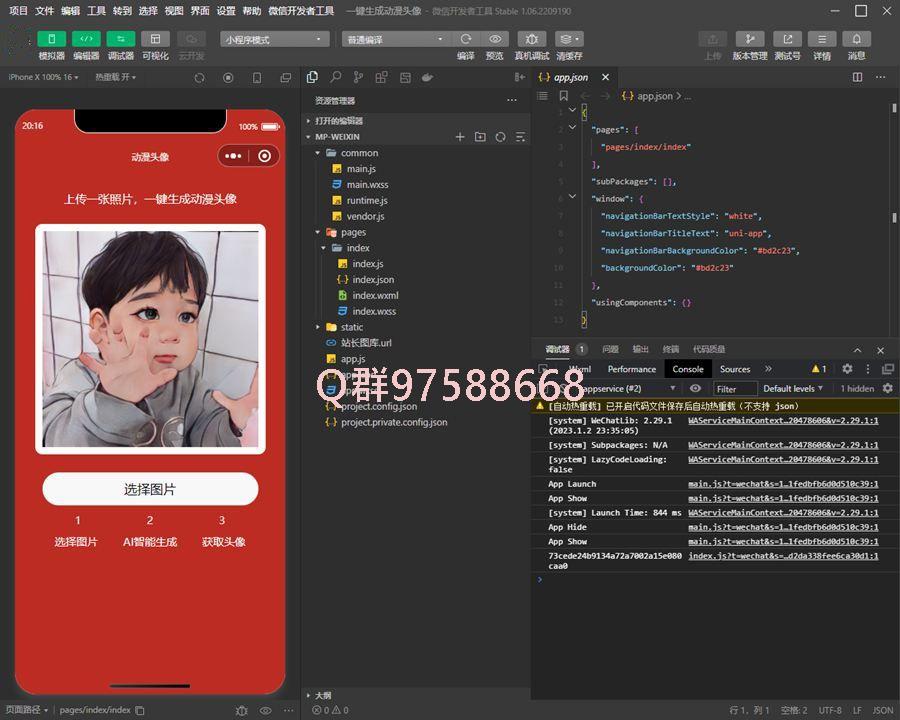900x720 pixels.
Task: Open the extensions icon in sidebar
Action: pos(381,77)
